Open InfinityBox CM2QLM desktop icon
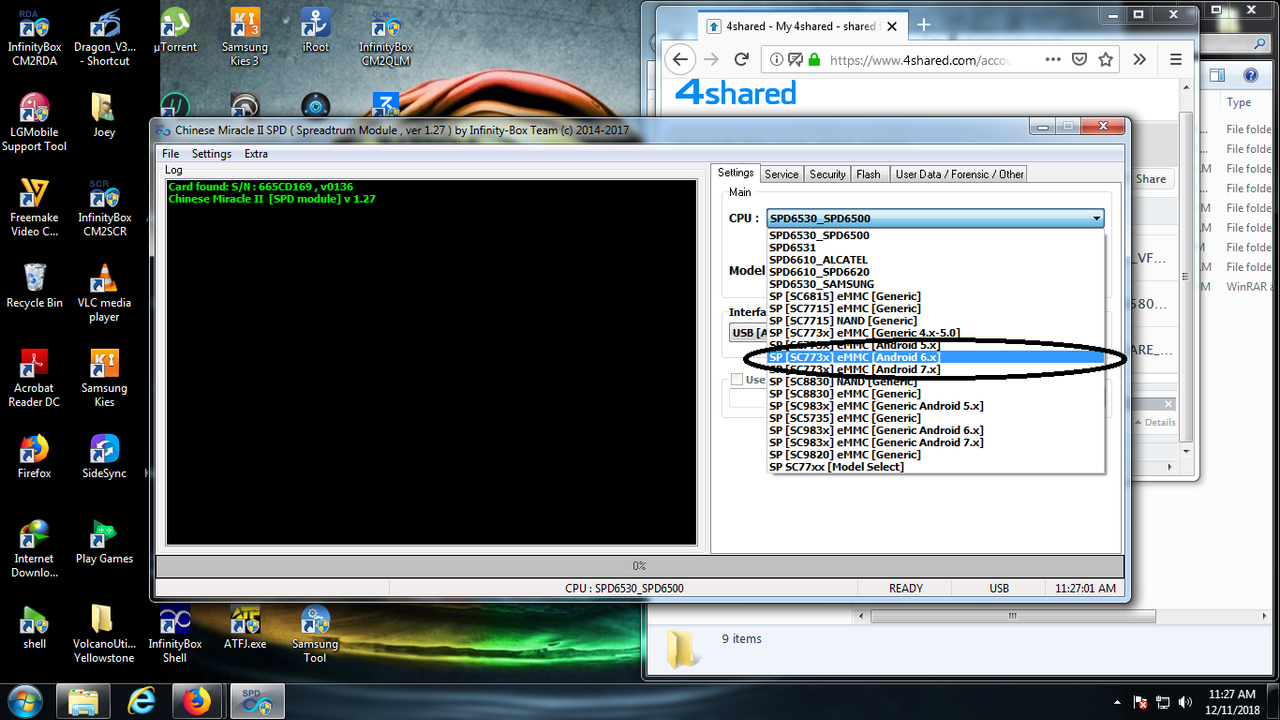This screenshot has height=720, width=1280. point(386,38)
